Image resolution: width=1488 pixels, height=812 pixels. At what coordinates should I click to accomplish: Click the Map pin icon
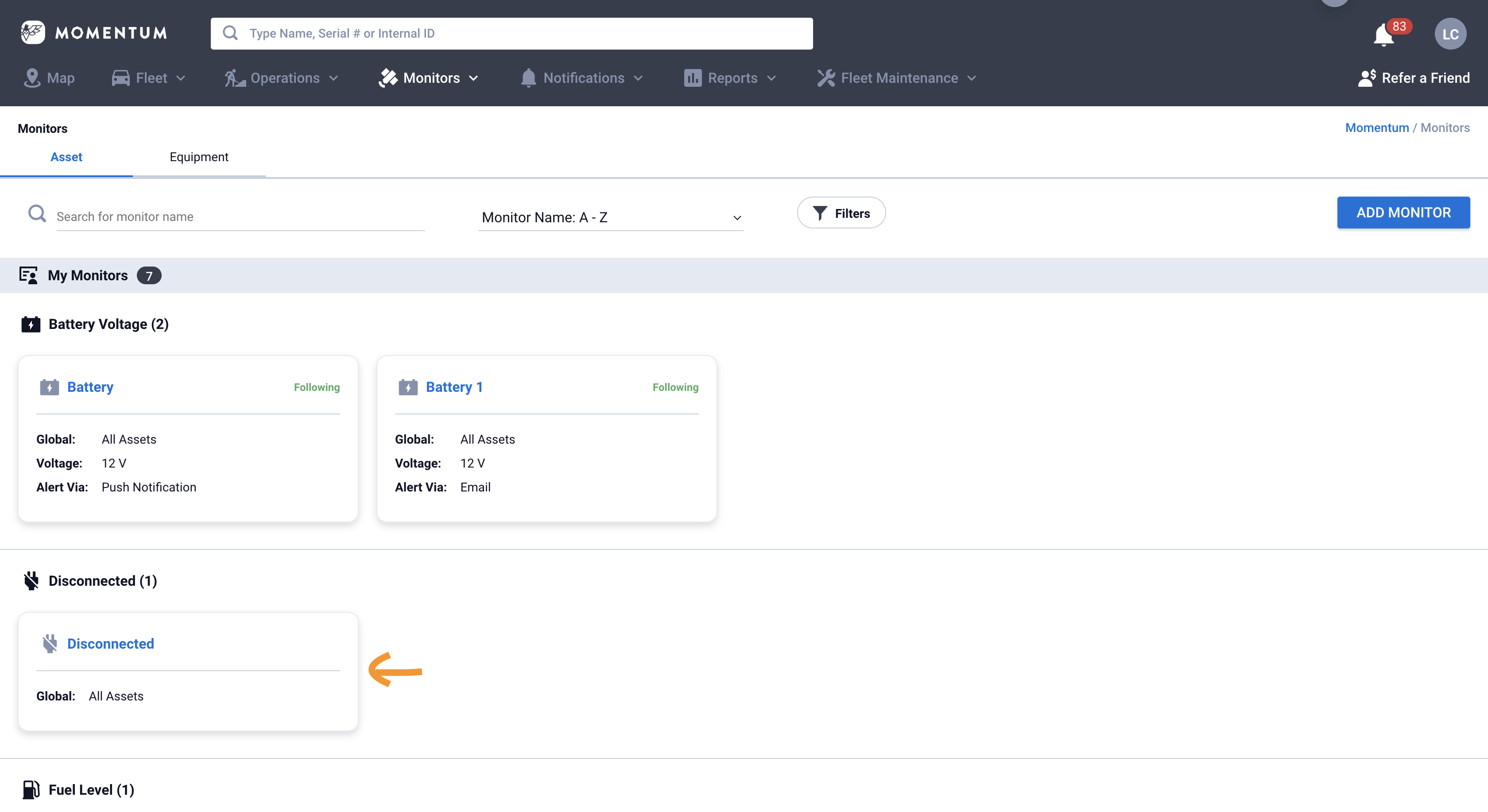pos(32,78)
